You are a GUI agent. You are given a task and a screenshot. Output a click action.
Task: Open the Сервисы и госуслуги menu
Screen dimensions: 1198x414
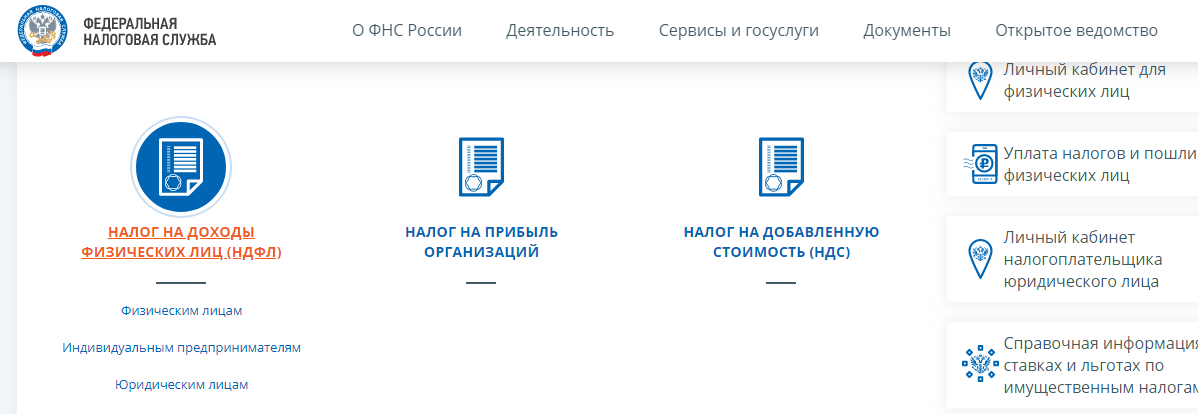(739, 31)
